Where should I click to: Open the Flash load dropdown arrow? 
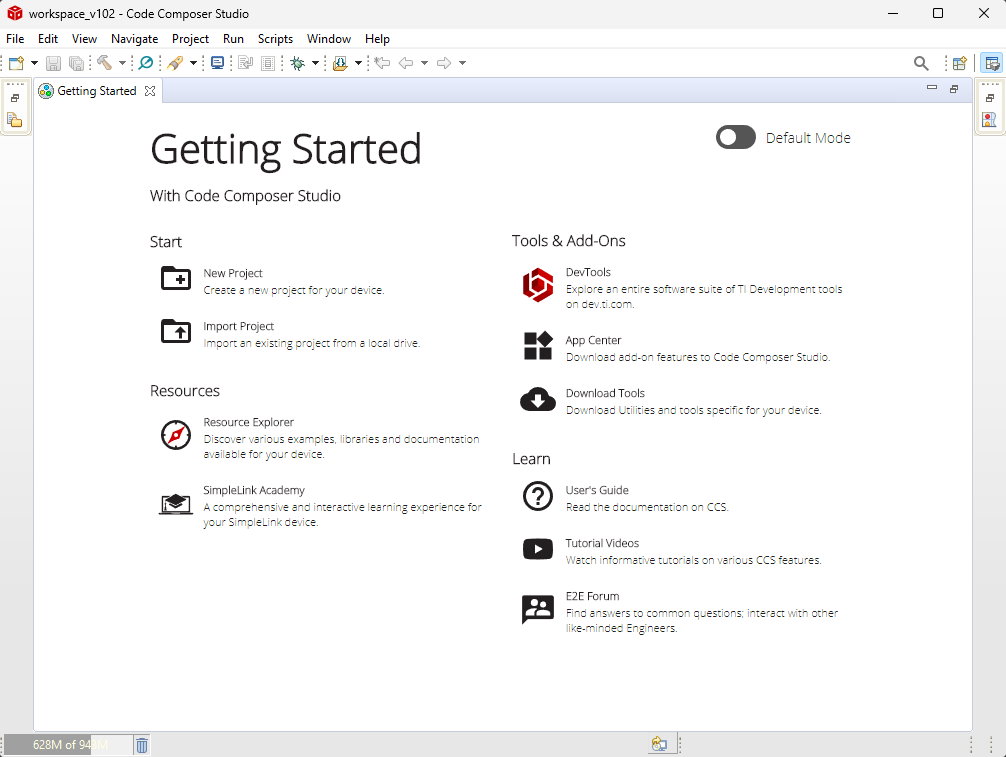358,63
